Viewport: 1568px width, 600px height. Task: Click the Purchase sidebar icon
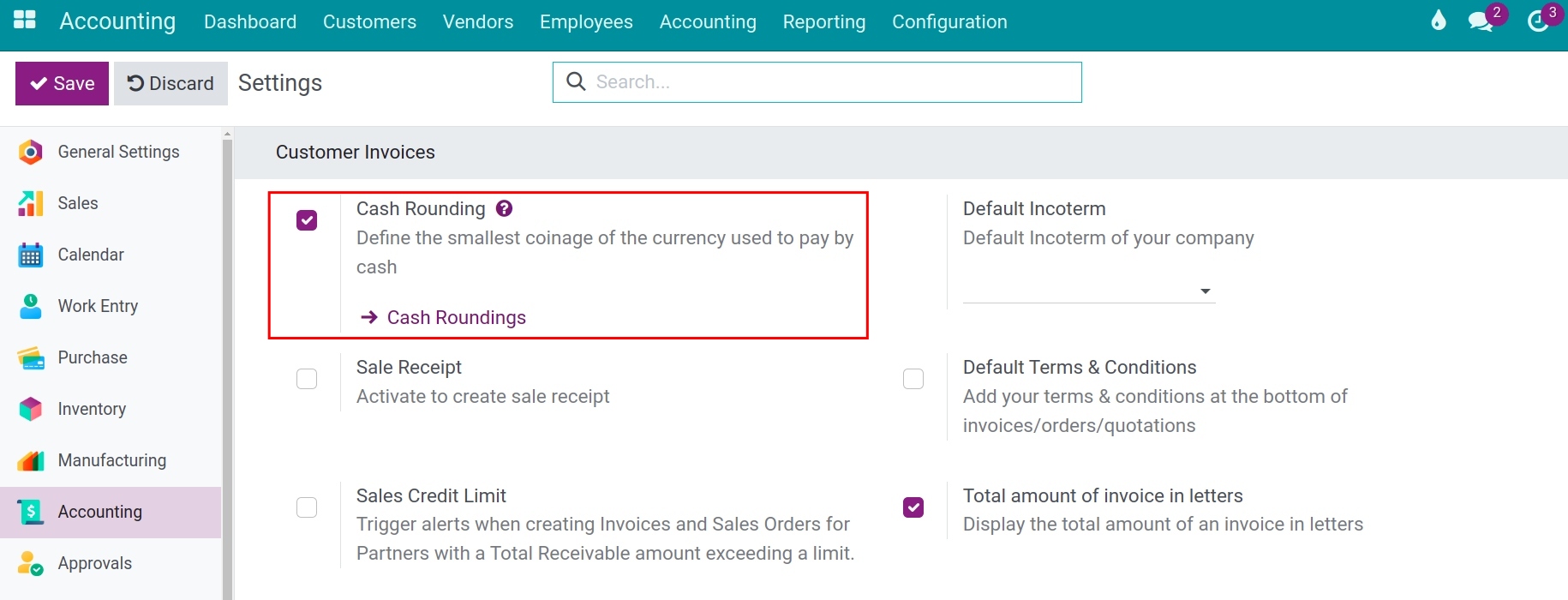(x=31, y=357)
